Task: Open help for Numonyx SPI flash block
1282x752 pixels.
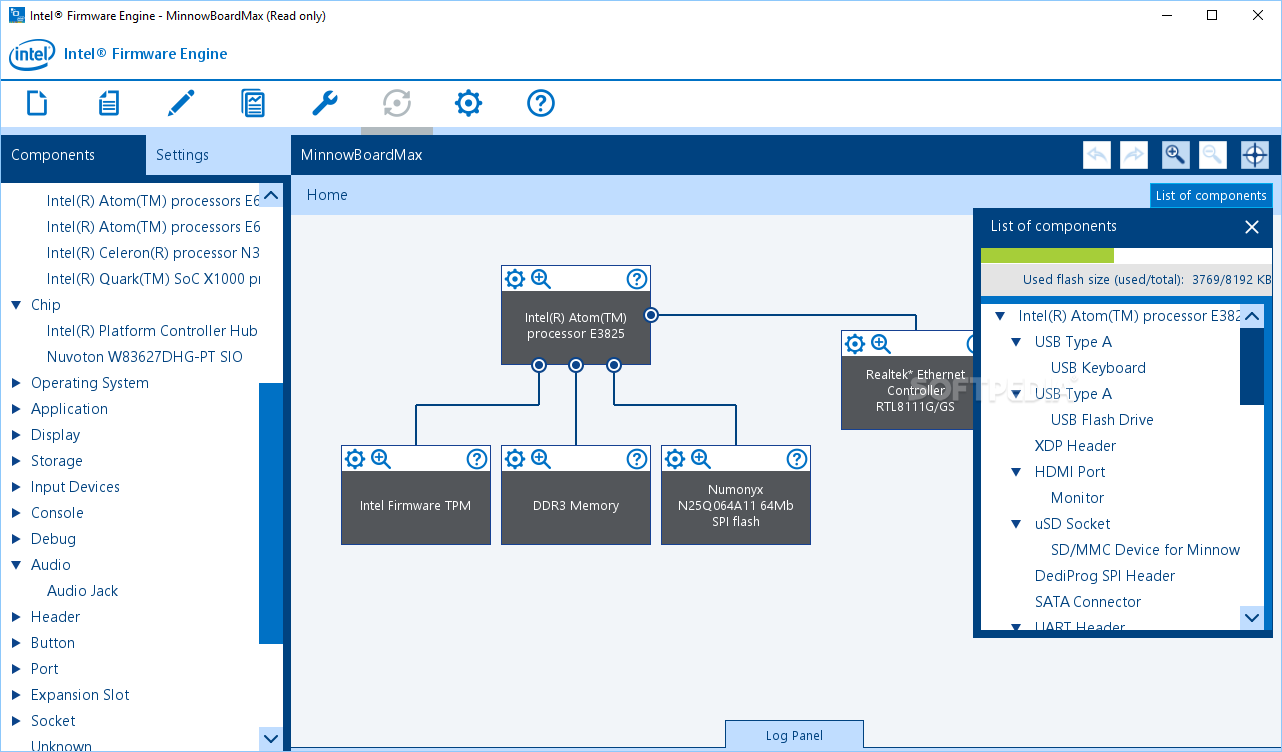Action: pyautogui.click(x=797, y=459)
